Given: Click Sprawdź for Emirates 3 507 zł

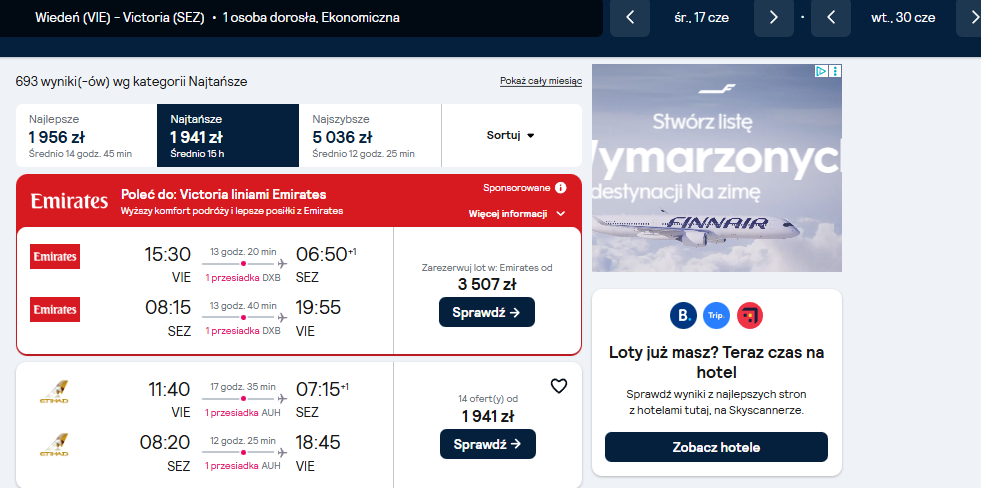Looking at the screenshot, I should click(487, 312).
